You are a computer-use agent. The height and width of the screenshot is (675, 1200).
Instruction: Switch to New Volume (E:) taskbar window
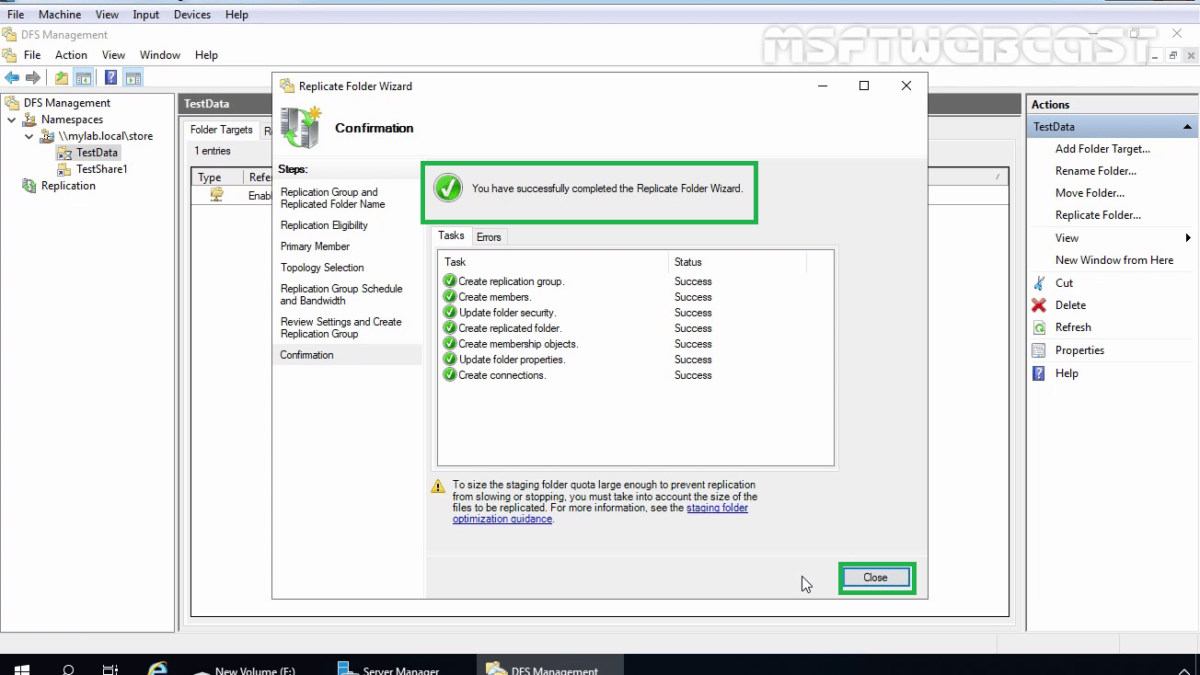[245, 668]
